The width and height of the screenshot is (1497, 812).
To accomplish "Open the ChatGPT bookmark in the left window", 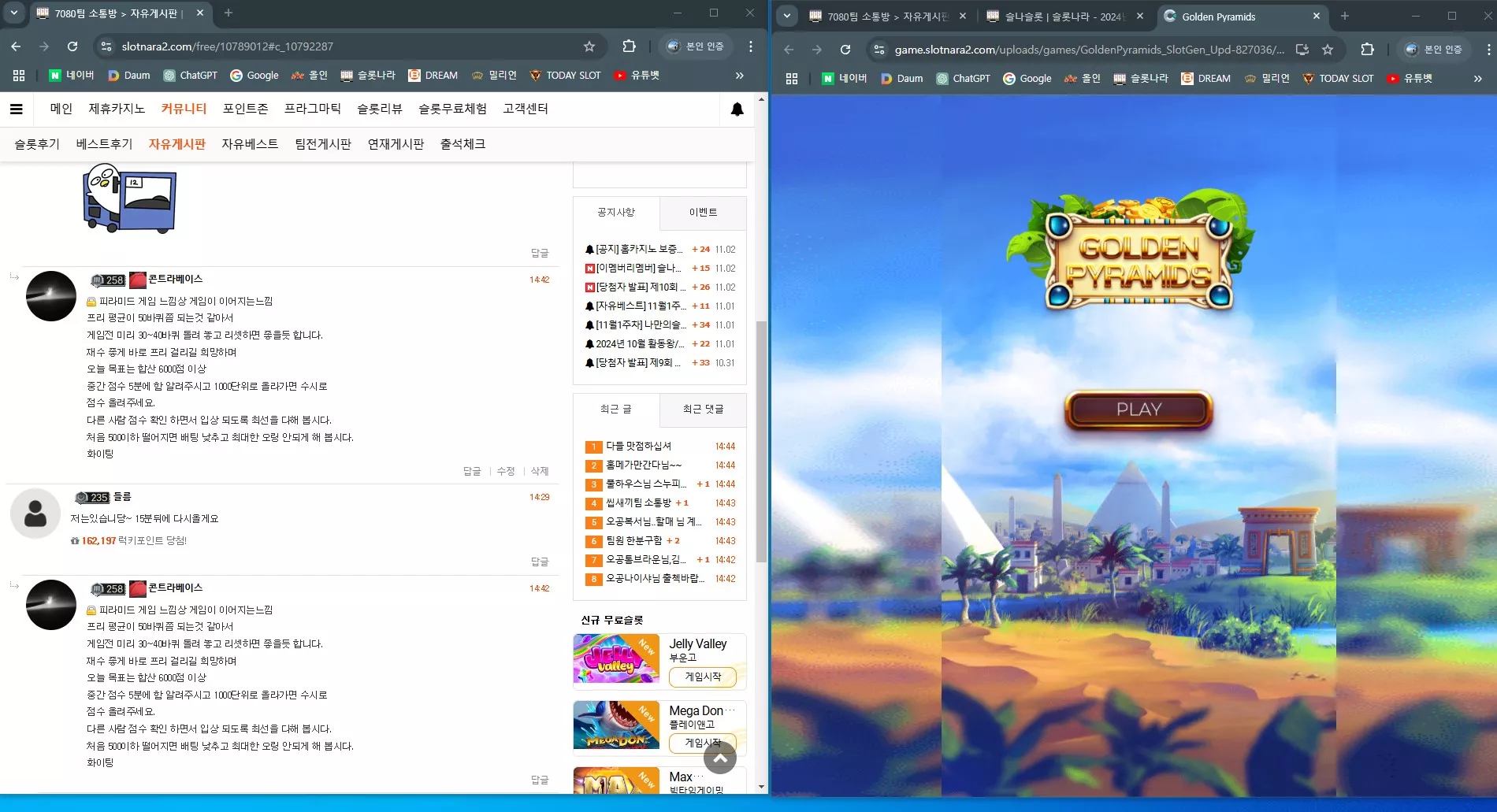I will coord(190,76).
